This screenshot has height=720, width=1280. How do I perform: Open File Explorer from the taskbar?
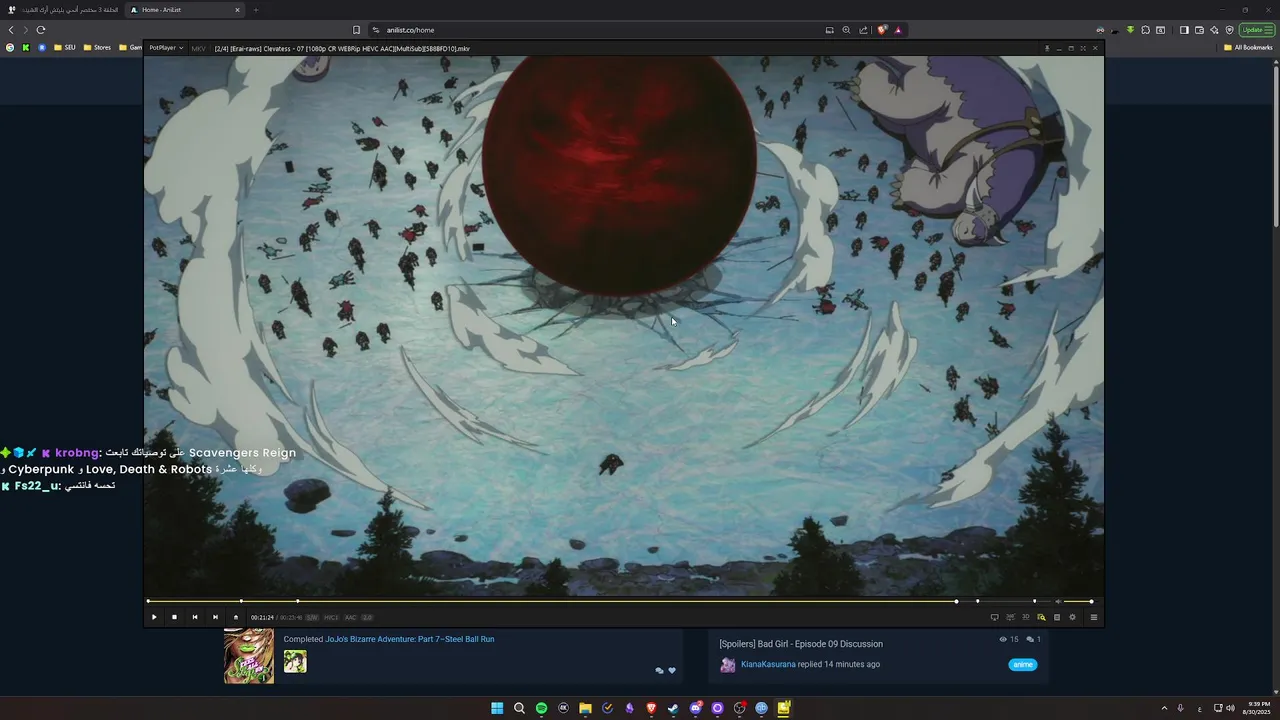coord(585,708)
